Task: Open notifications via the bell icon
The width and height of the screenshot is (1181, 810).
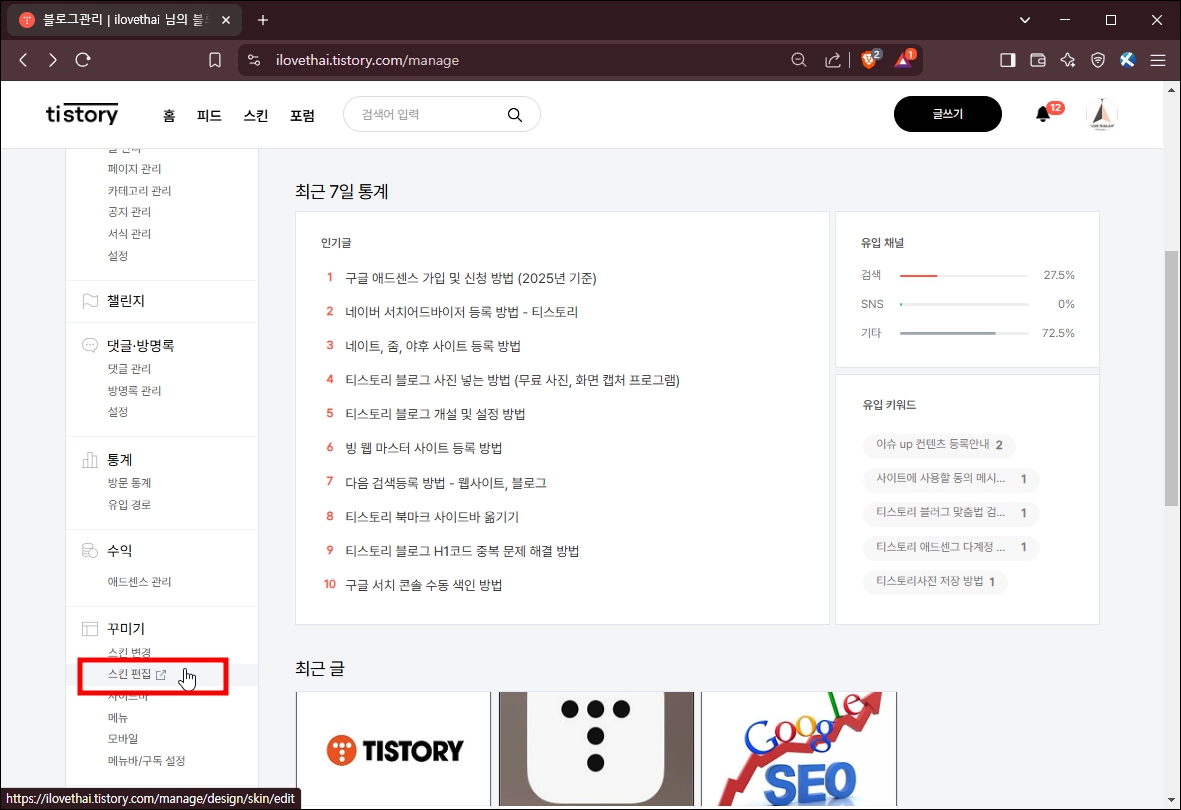Action: click(x=1041, y=114)
